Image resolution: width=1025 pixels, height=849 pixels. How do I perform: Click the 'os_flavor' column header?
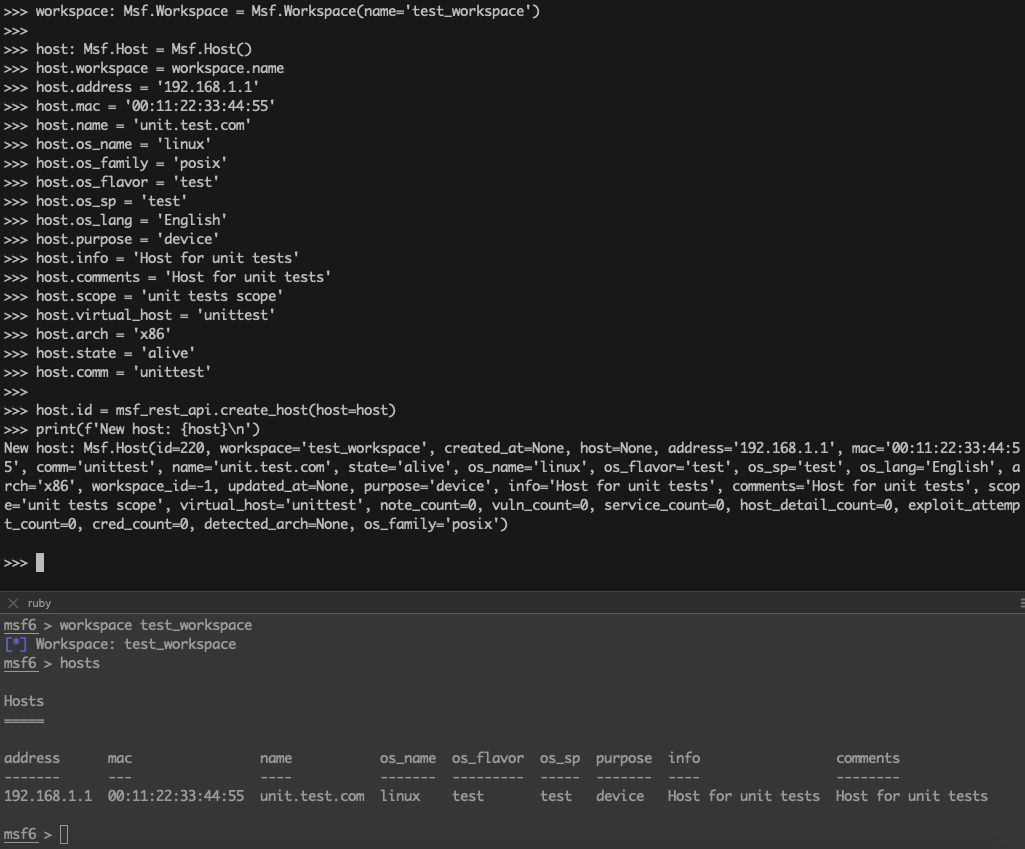pyautogui.click(x=488, y=757)
